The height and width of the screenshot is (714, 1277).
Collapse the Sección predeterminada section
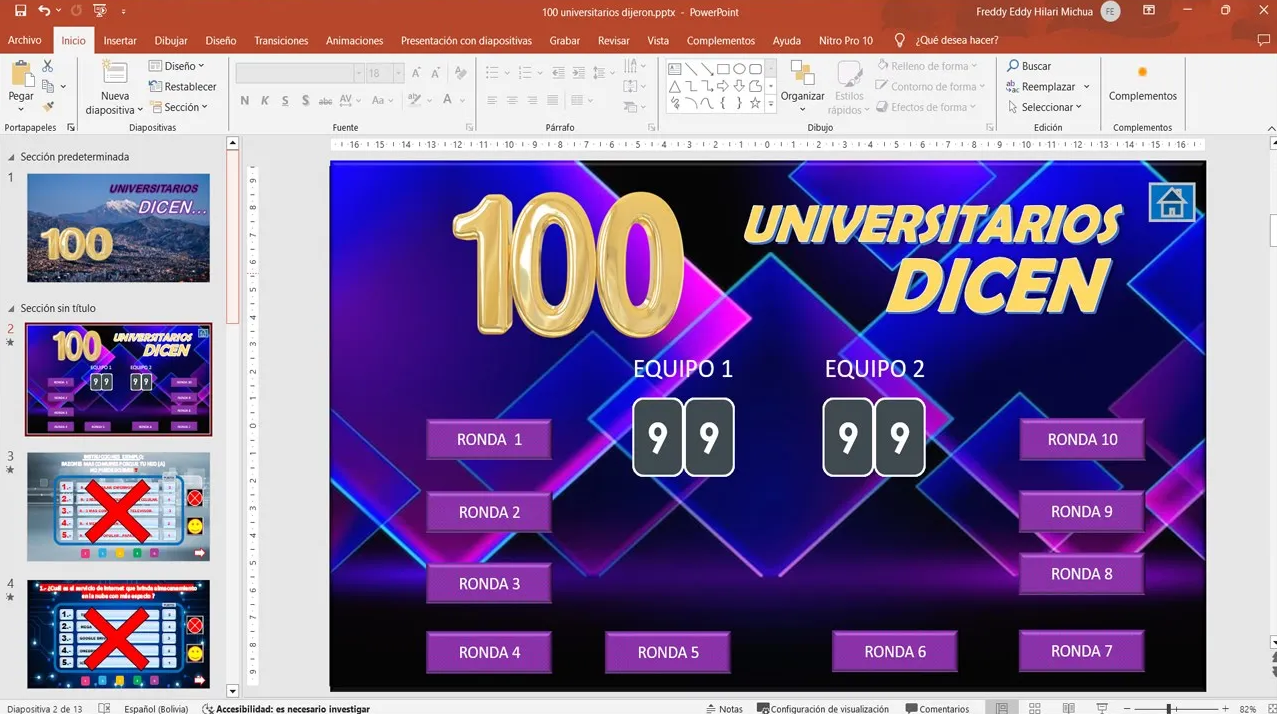[x=11, y=157]
